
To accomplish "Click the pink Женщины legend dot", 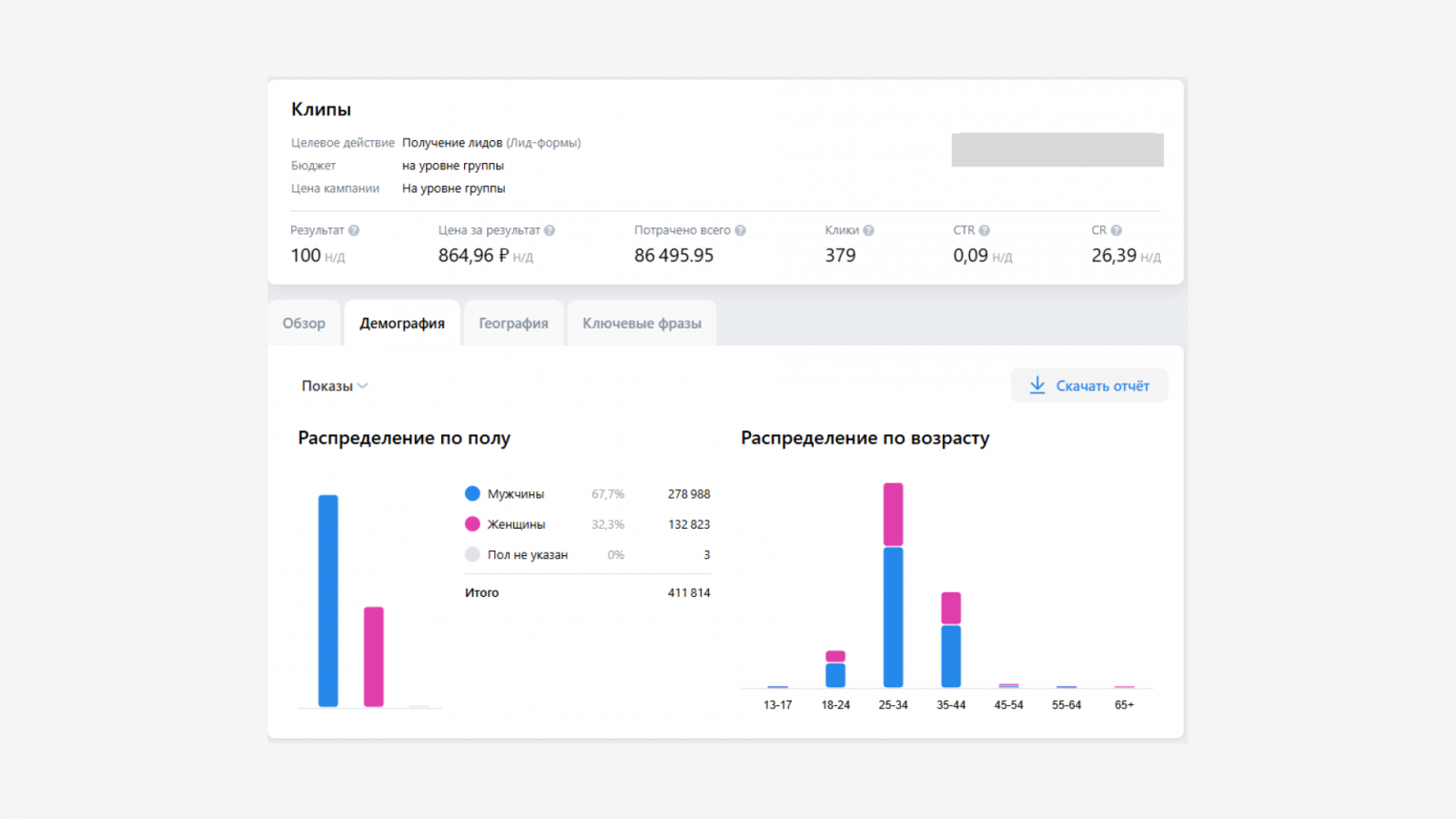I will point(472,524).
